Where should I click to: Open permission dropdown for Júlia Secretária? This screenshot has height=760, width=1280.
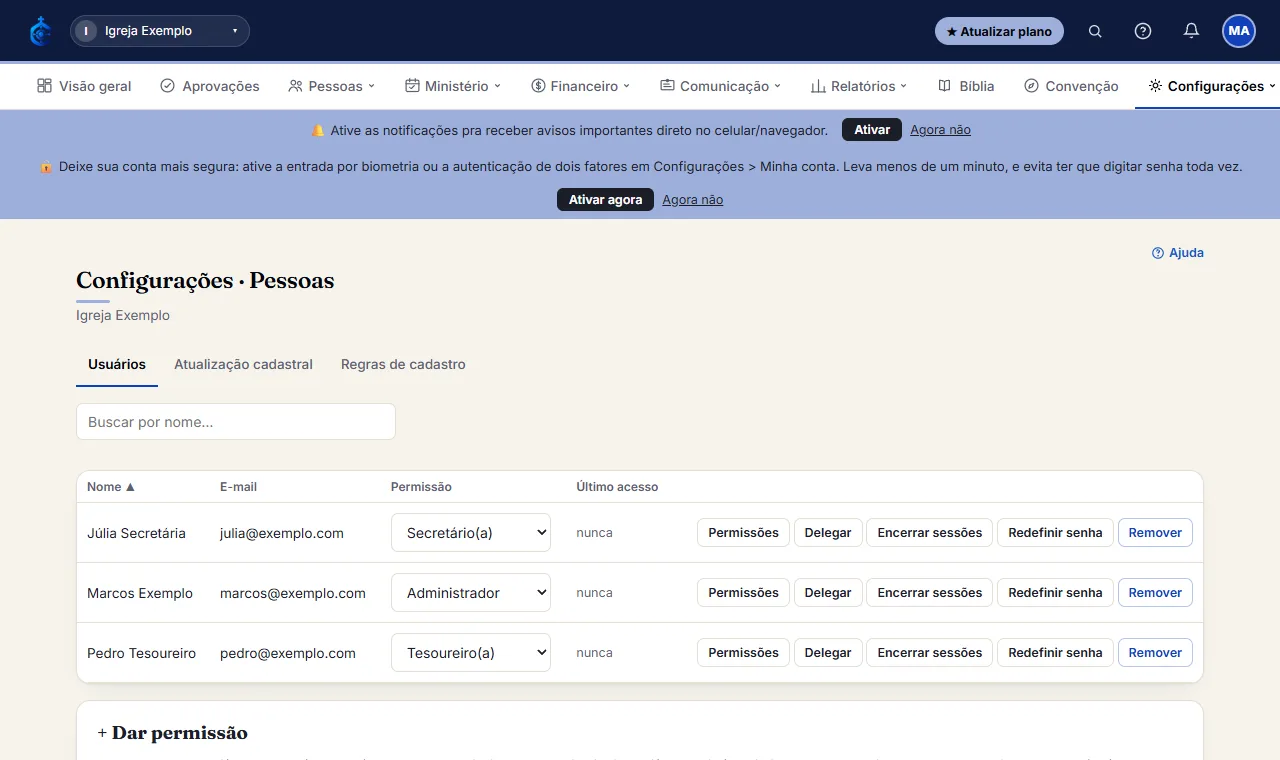tap(471, 533)
